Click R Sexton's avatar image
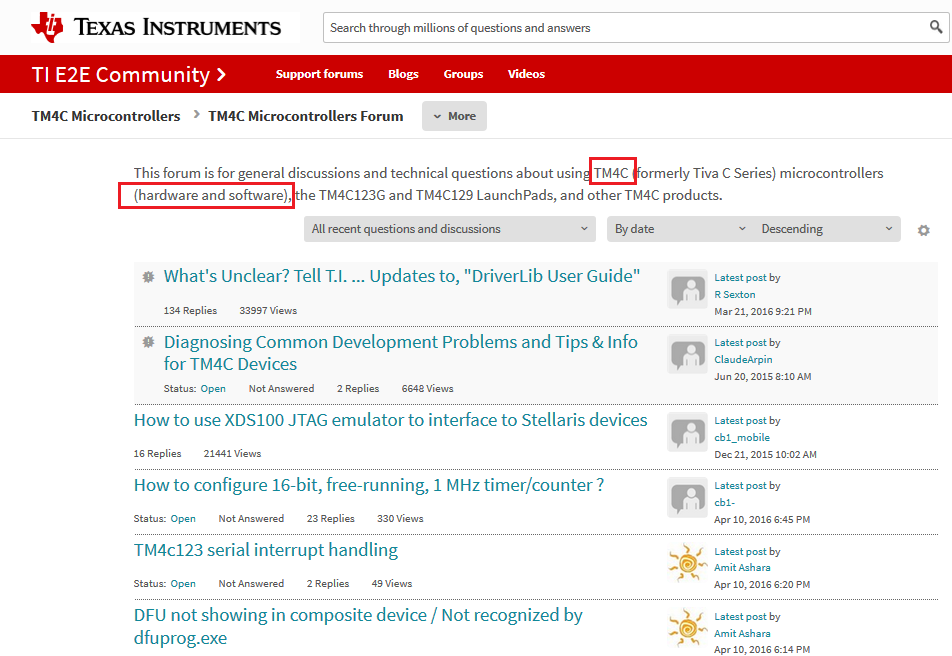Image resolution: width=952 pixels, height=656 pixels. [687, 289]
